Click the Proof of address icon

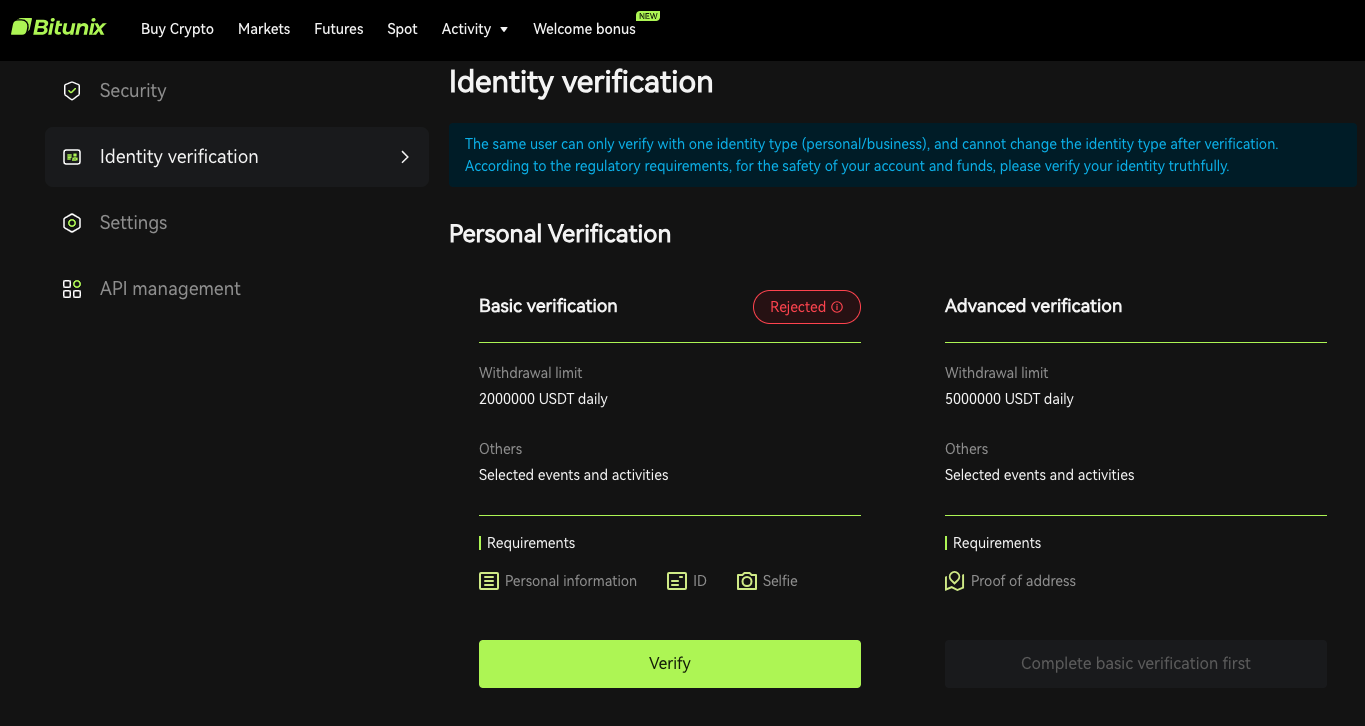[x=953, y=580]
